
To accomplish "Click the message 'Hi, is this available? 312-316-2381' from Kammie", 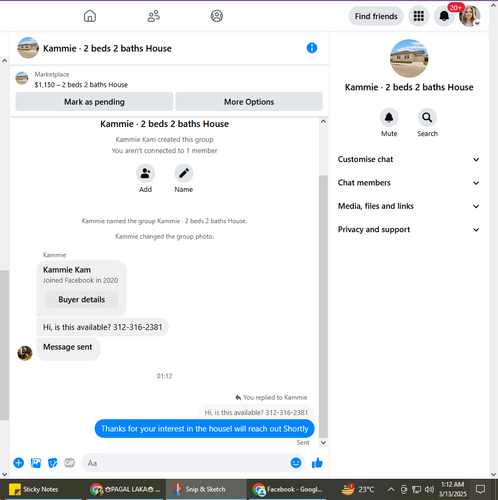I will click(103, 327).
